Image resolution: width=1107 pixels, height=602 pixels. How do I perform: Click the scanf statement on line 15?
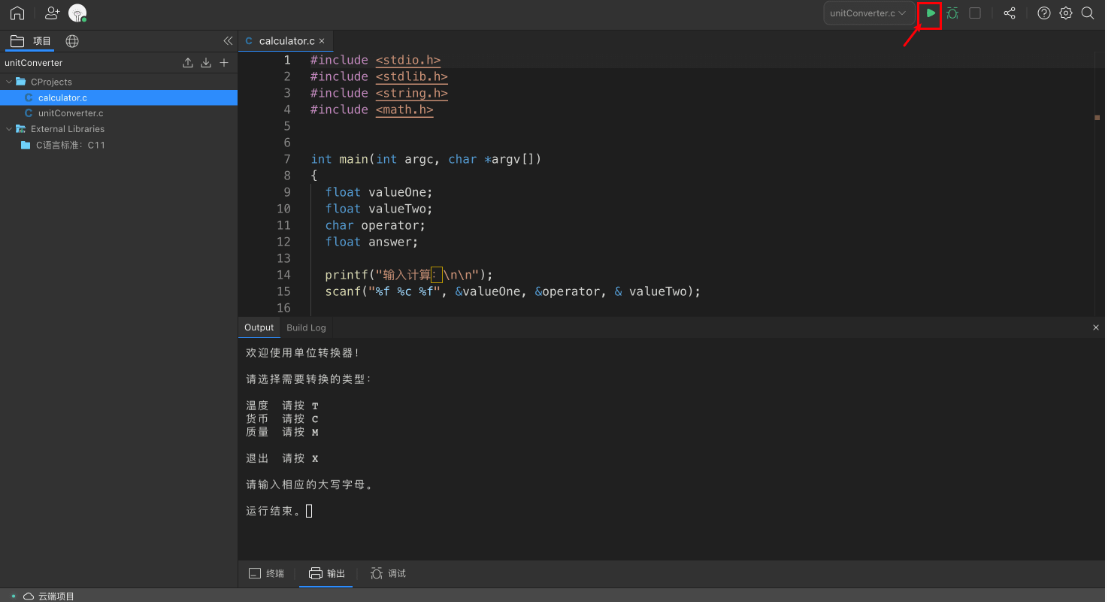[513, 291]
